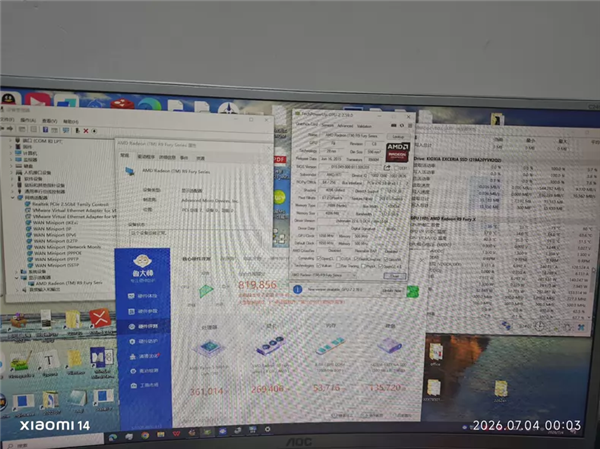The image size is (600, 449).
Task: Click the GPU-Z refresh icon
Action: click(402, 126)
